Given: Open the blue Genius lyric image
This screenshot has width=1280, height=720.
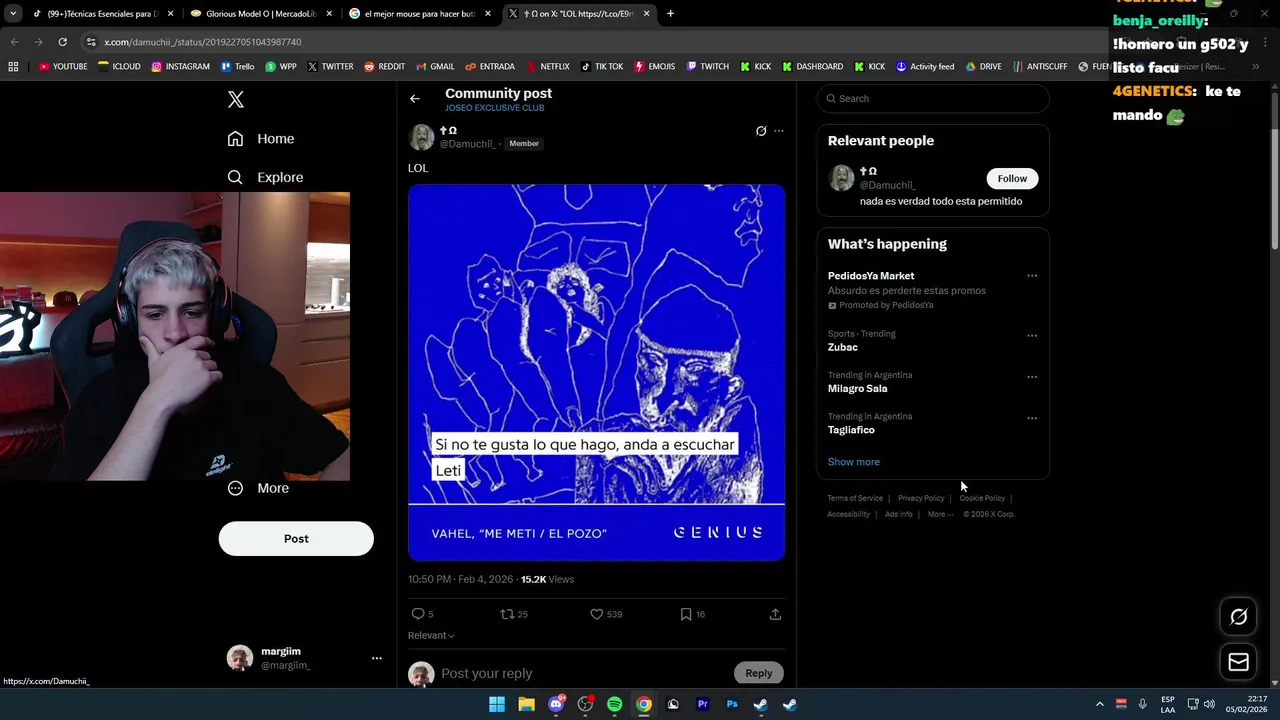Looking at the screenshot, I should (x=596, y=372).
